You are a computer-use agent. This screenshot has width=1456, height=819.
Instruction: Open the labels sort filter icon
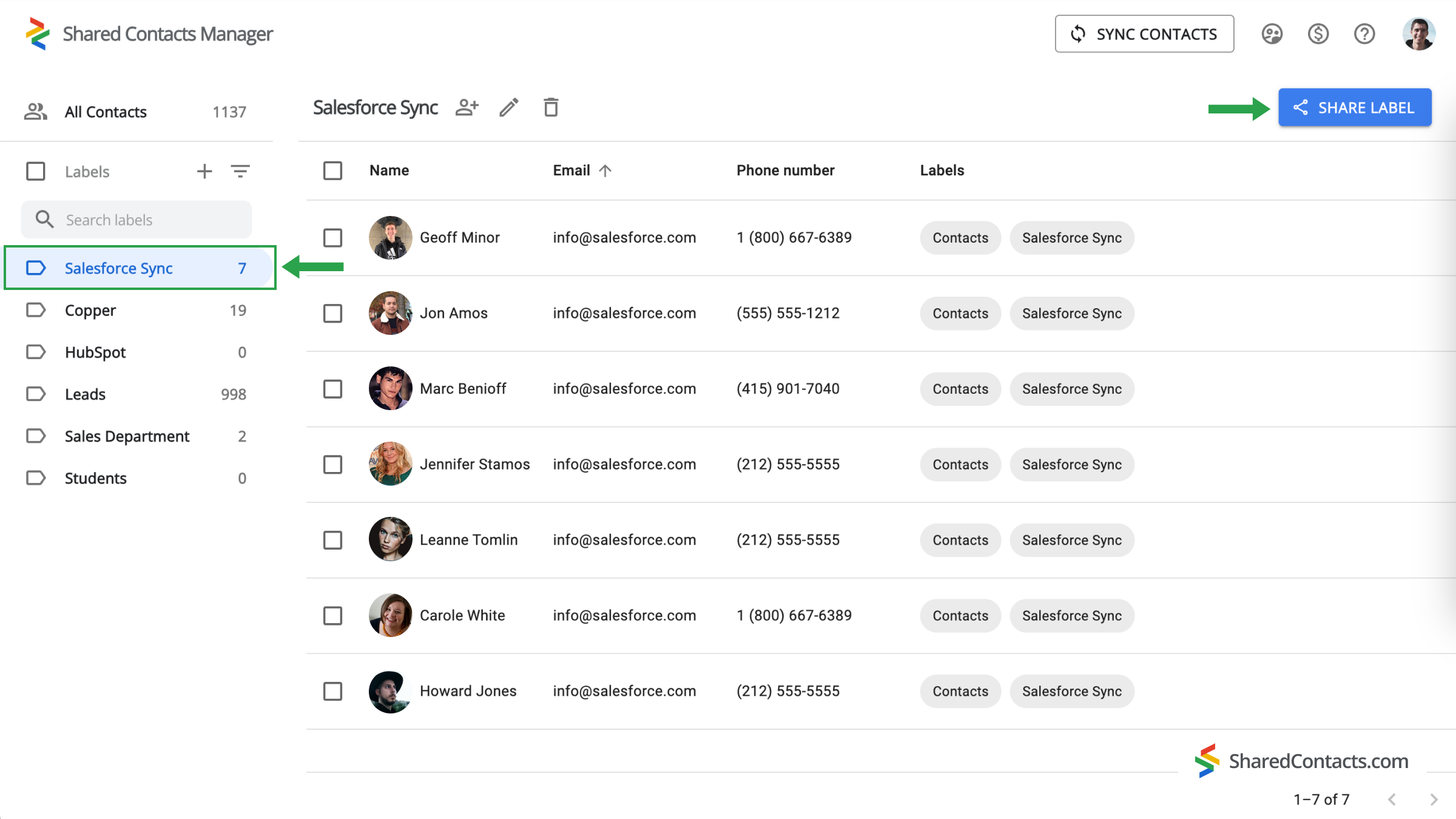240,171
